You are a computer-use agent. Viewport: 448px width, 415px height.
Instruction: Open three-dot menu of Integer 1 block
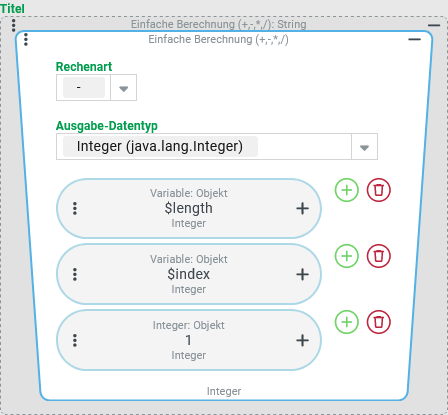coord(75,340)
